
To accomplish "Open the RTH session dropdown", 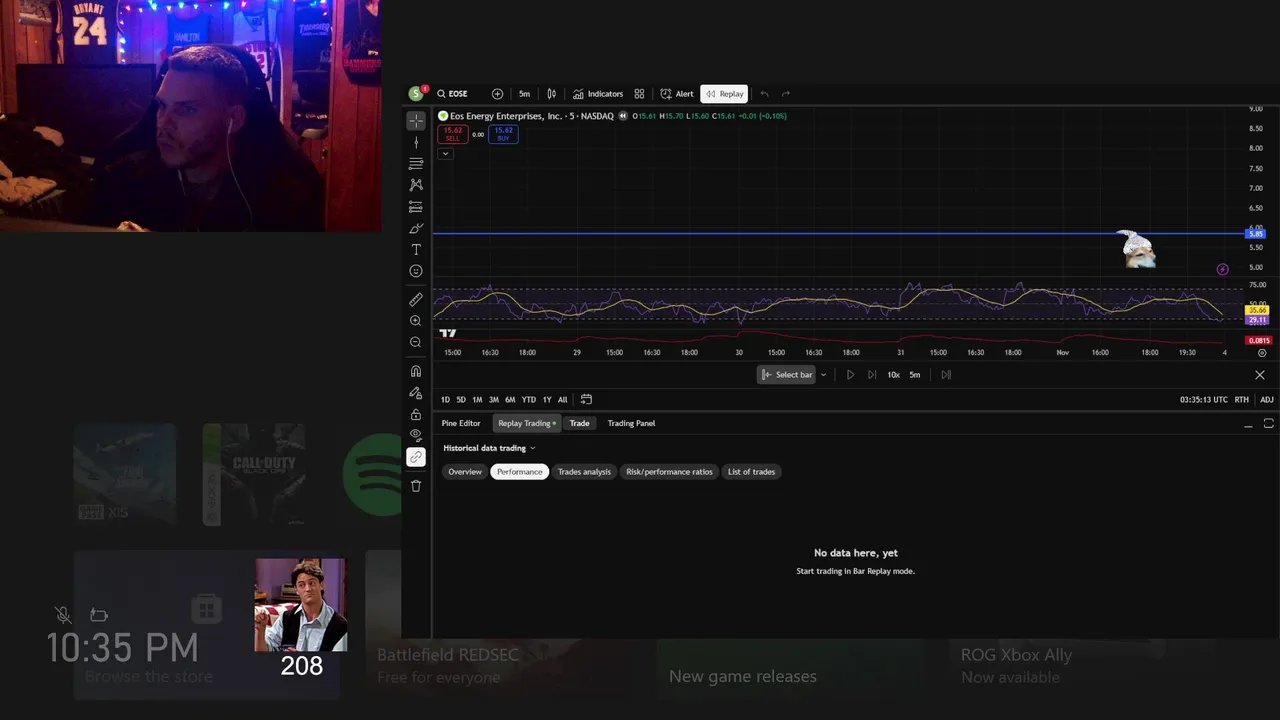I will click(x=1242, y=400).
